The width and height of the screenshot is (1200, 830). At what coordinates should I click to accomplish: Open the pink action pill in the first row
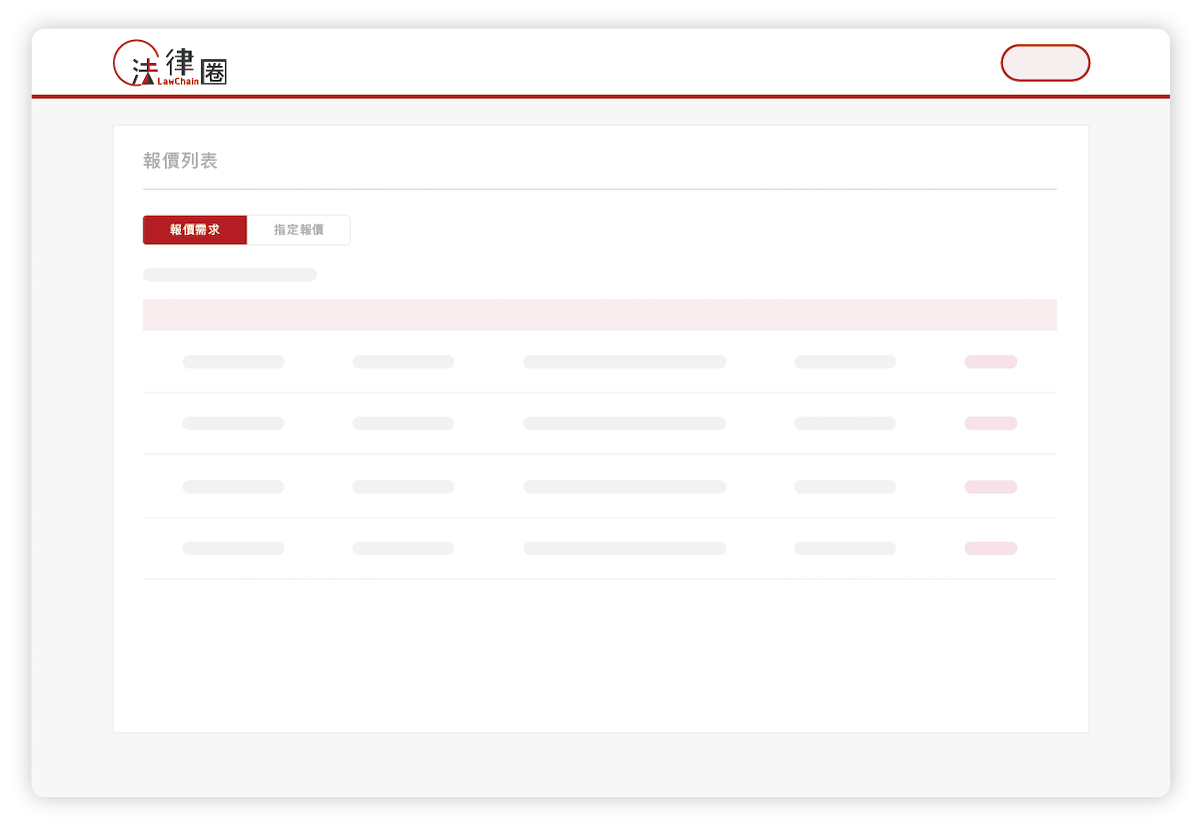pyautogui.click(x=990, y=361)
